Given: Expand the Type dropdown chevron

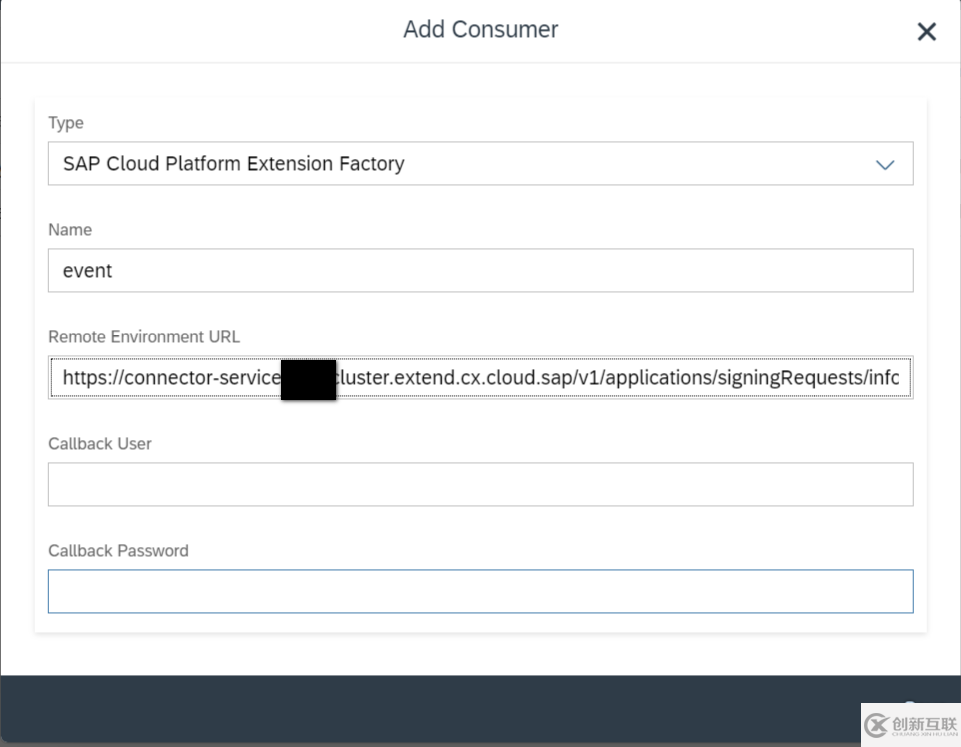Looking at the screenshot, I should 885,163.
